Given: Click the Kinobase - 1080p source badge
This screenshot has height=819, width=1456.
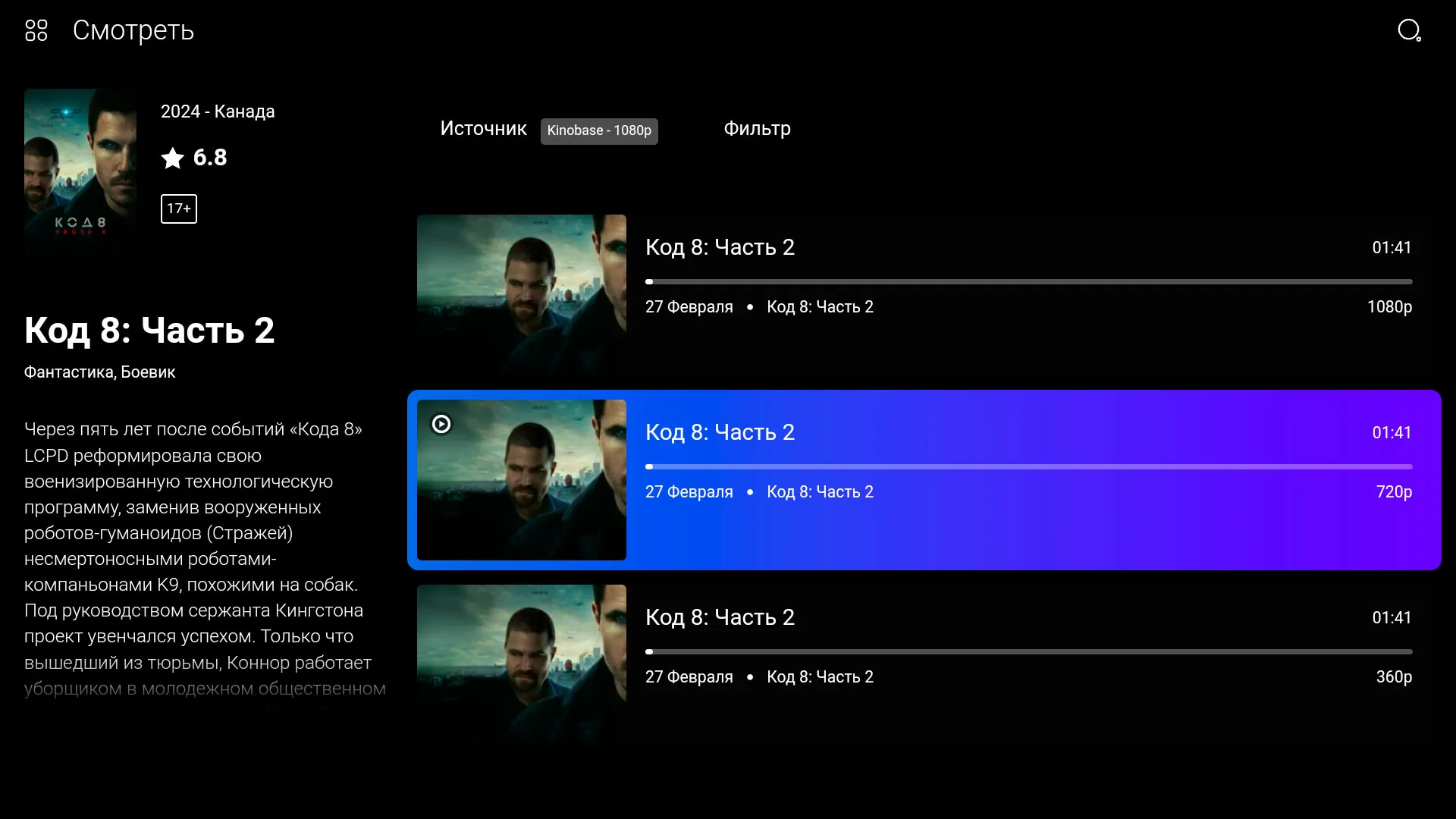Looking at the screenshot, I should coord(599,130).
